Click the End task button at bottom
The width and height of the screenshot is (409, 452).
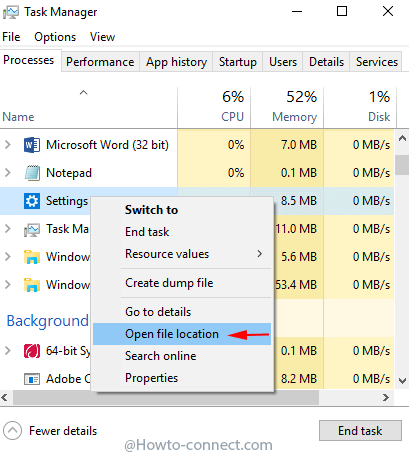(x=360, y=431)
